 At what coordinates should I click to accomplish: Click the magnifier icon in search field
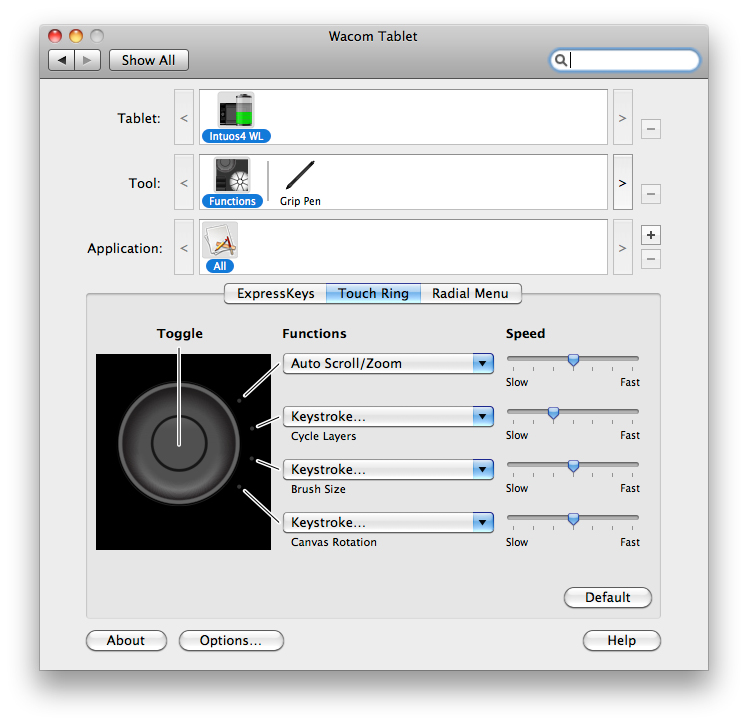[561, 61]
